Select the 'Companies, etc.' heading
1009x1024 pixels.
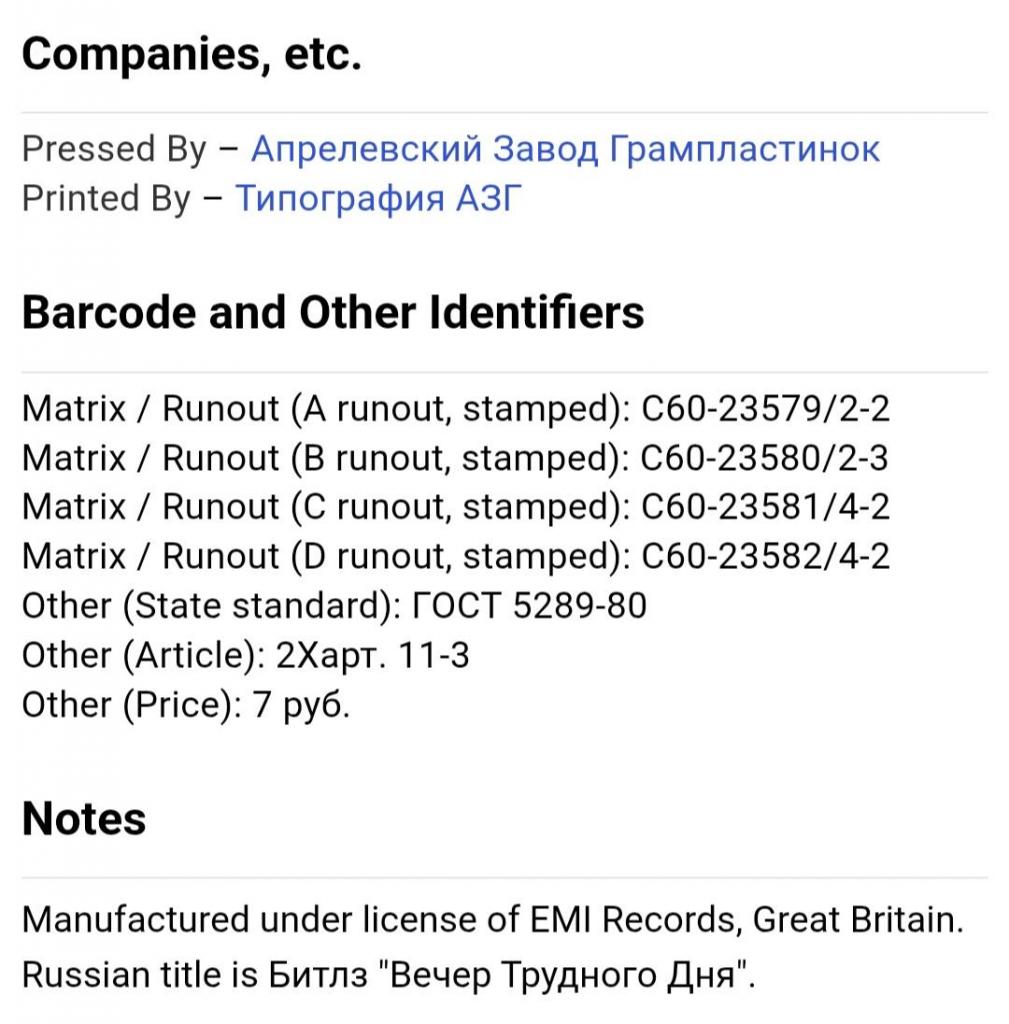point(192,54)
